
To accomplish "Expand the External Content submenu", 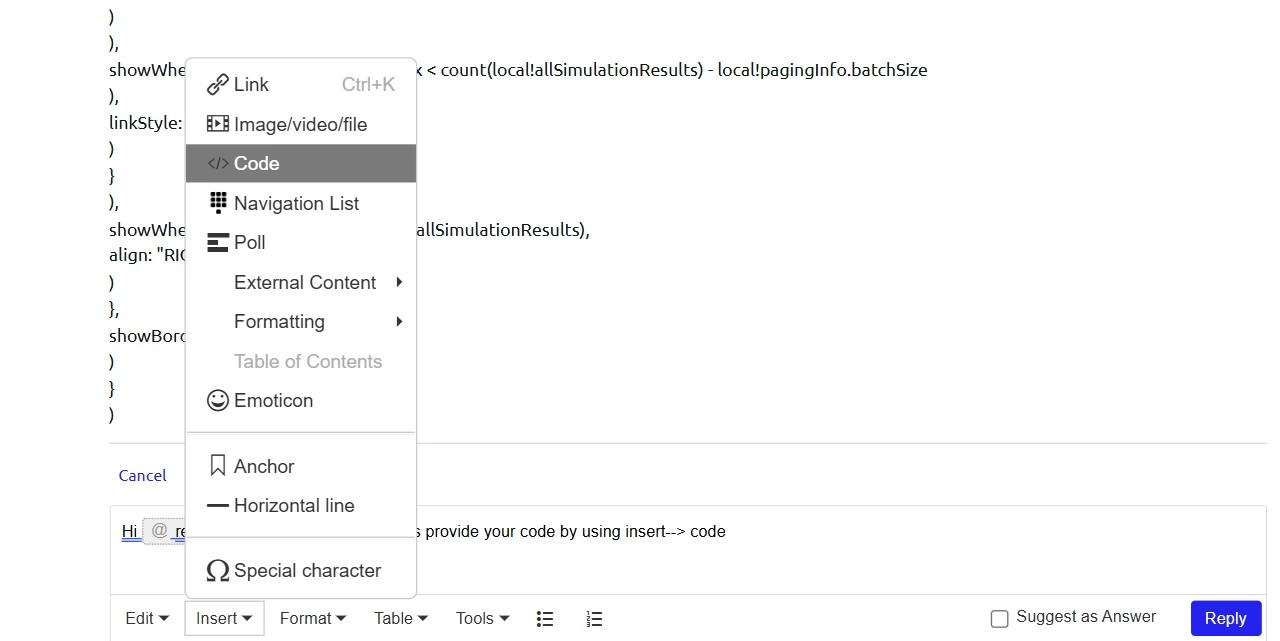I will tap(301, 282).
